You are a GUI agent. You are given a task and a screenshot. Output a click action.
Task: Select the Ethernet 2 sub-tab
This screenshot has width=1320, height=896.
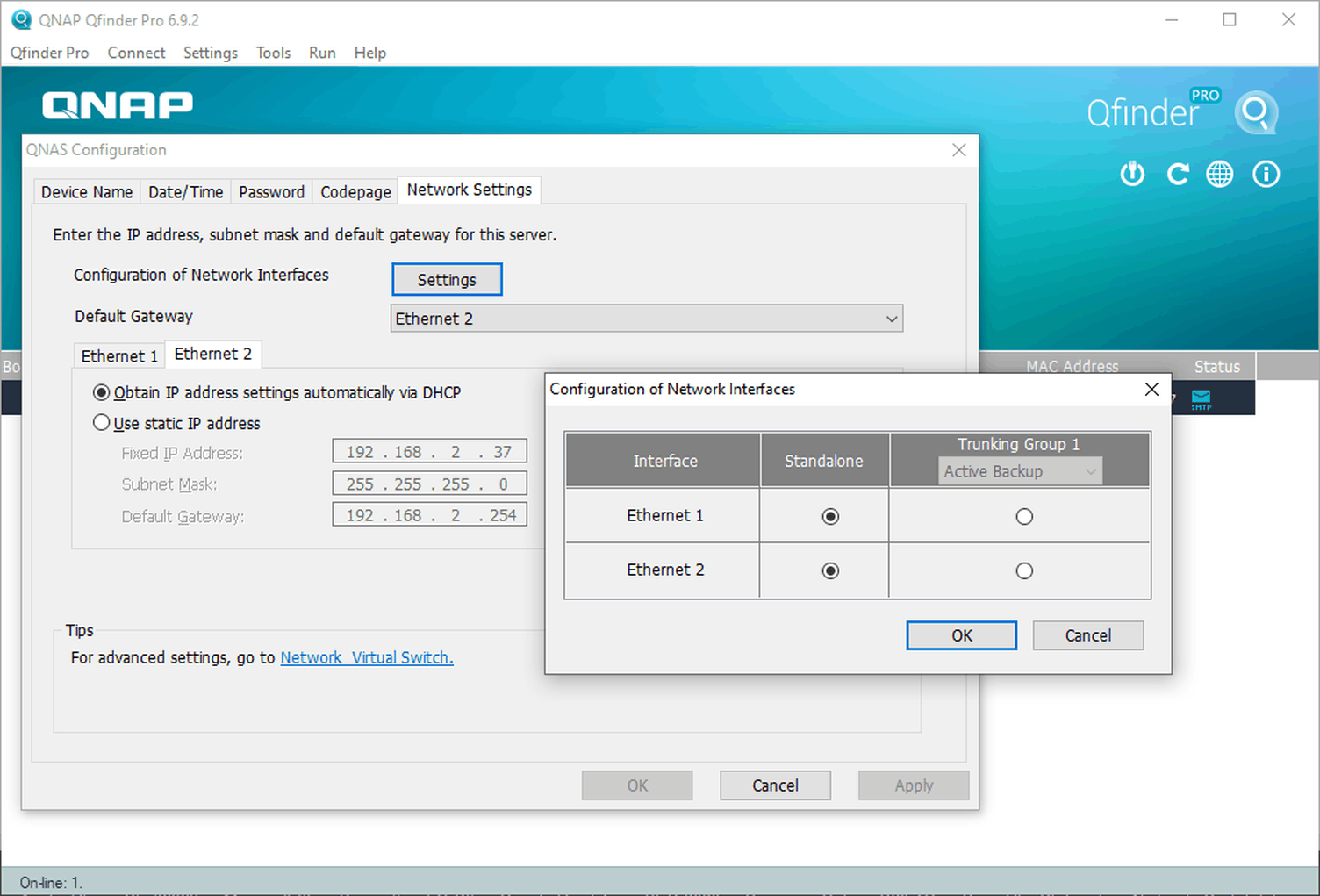point(213,354)
